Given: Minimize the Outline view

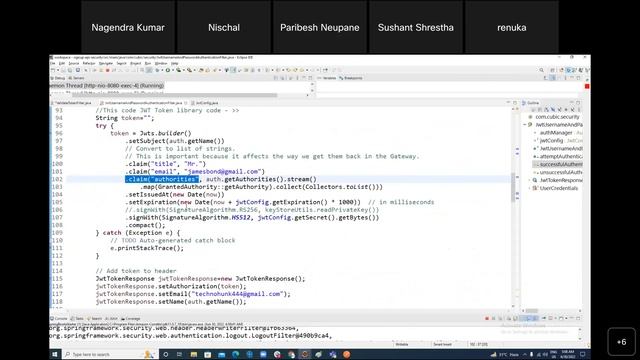Looking at the screenshot, I should (x=572, y=103).
